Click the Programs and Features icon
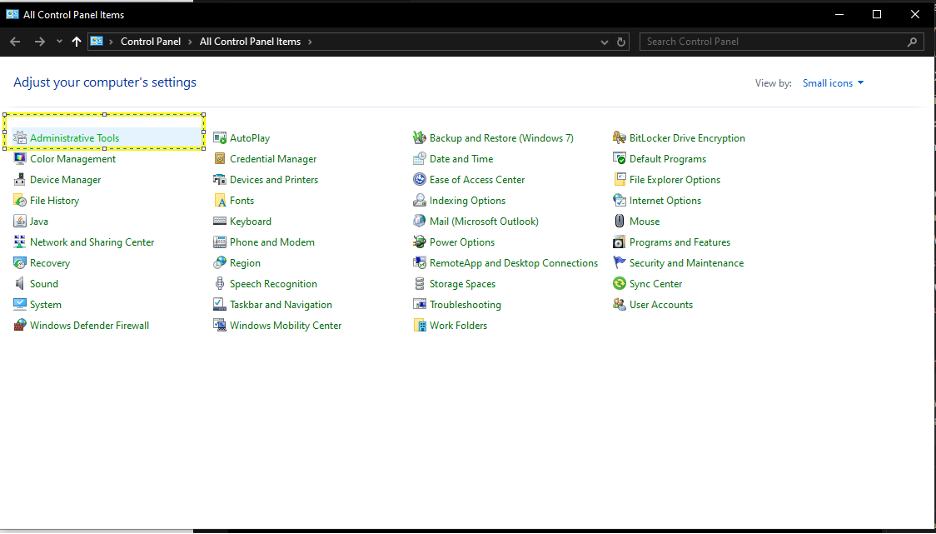The width and height of the screenshot is (936, 534). click(619, 242)
